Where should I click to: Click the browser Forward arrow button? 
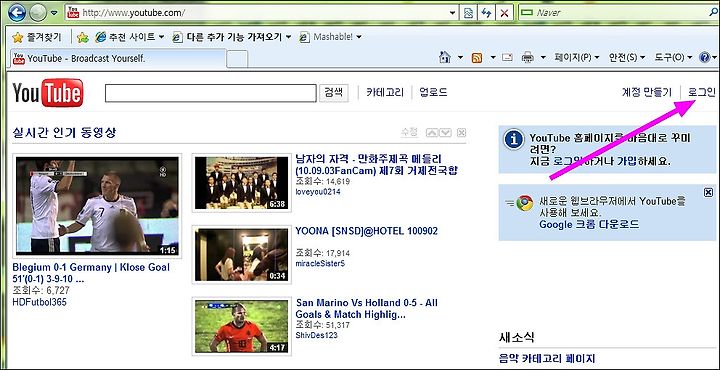point(38,12)
